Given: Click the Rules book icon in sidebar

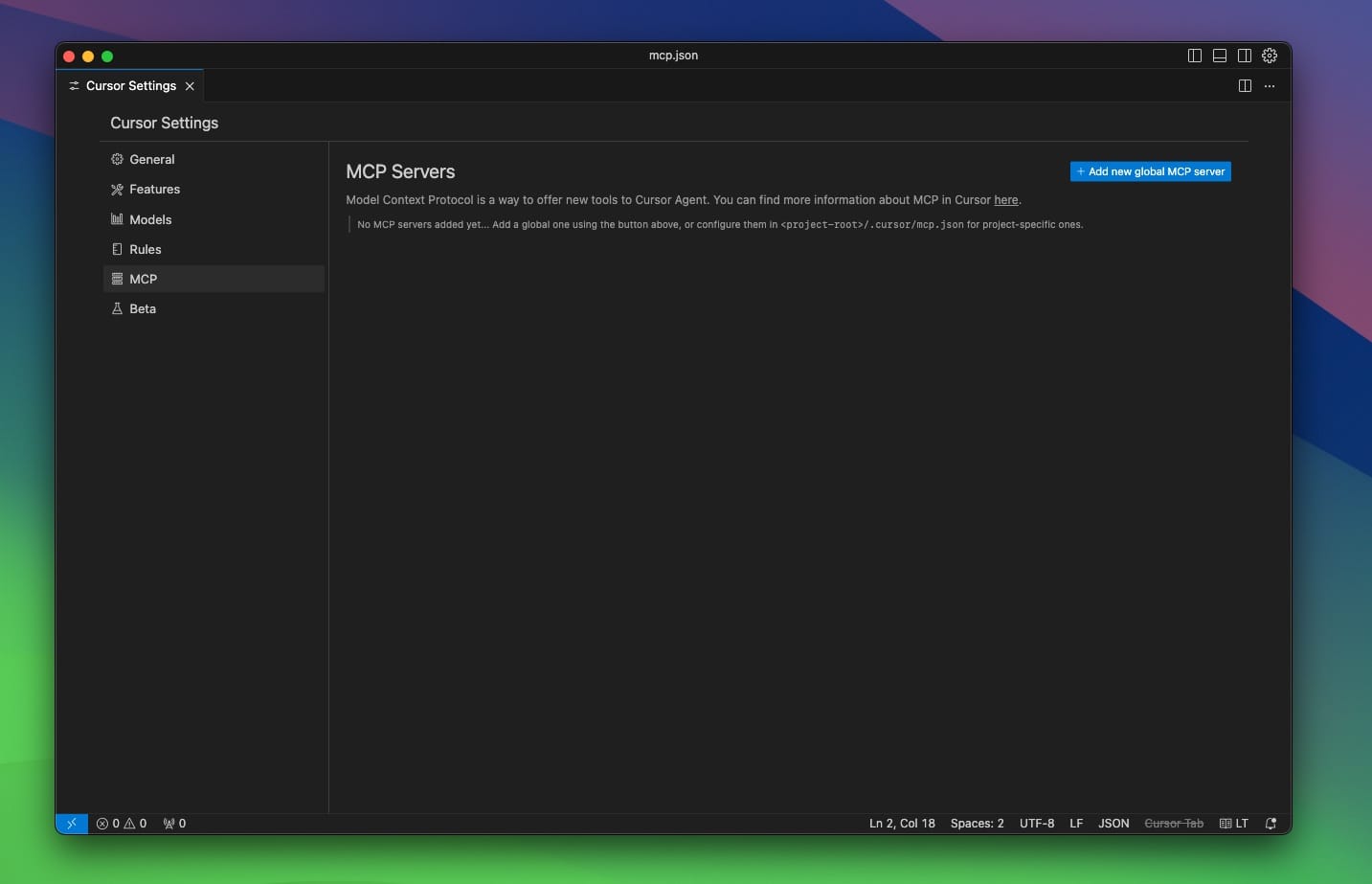Looking at the screenshot, I should [x=117, y=249].
